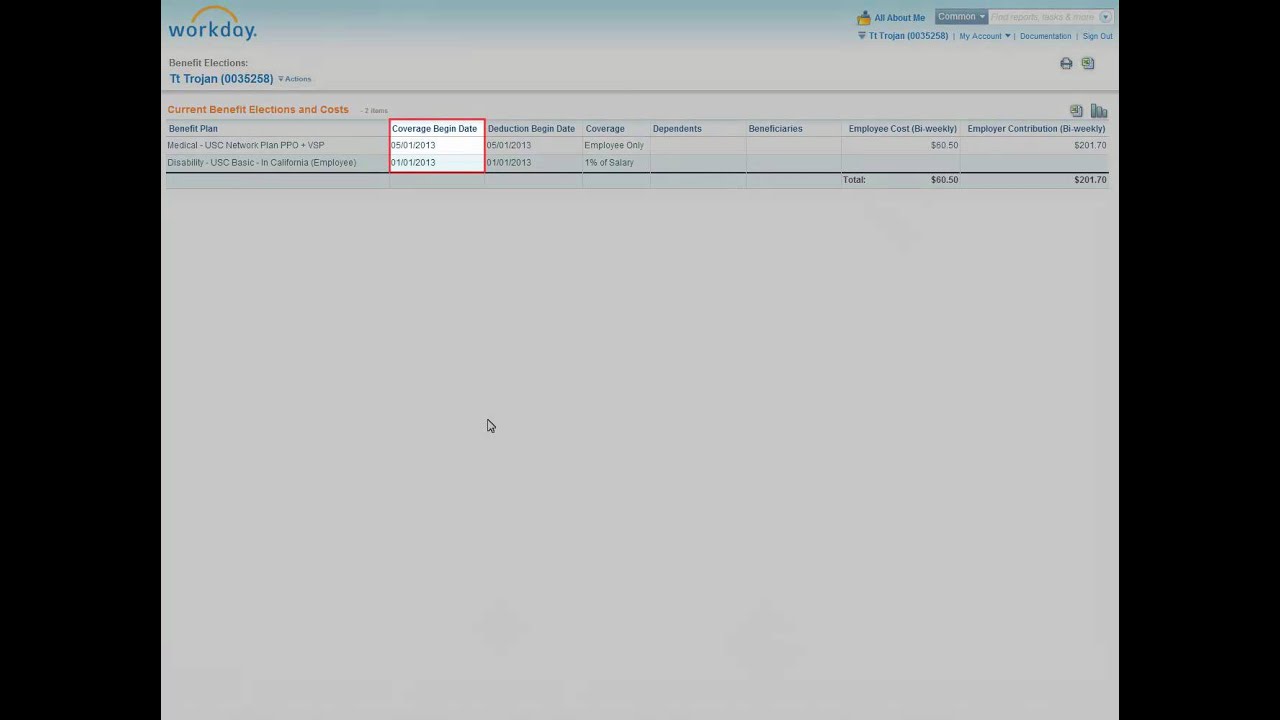Click the Find reports, tasks & more search field
Image resolution: width=1280 pixels, height=720 pixels.
[1043, 17]
